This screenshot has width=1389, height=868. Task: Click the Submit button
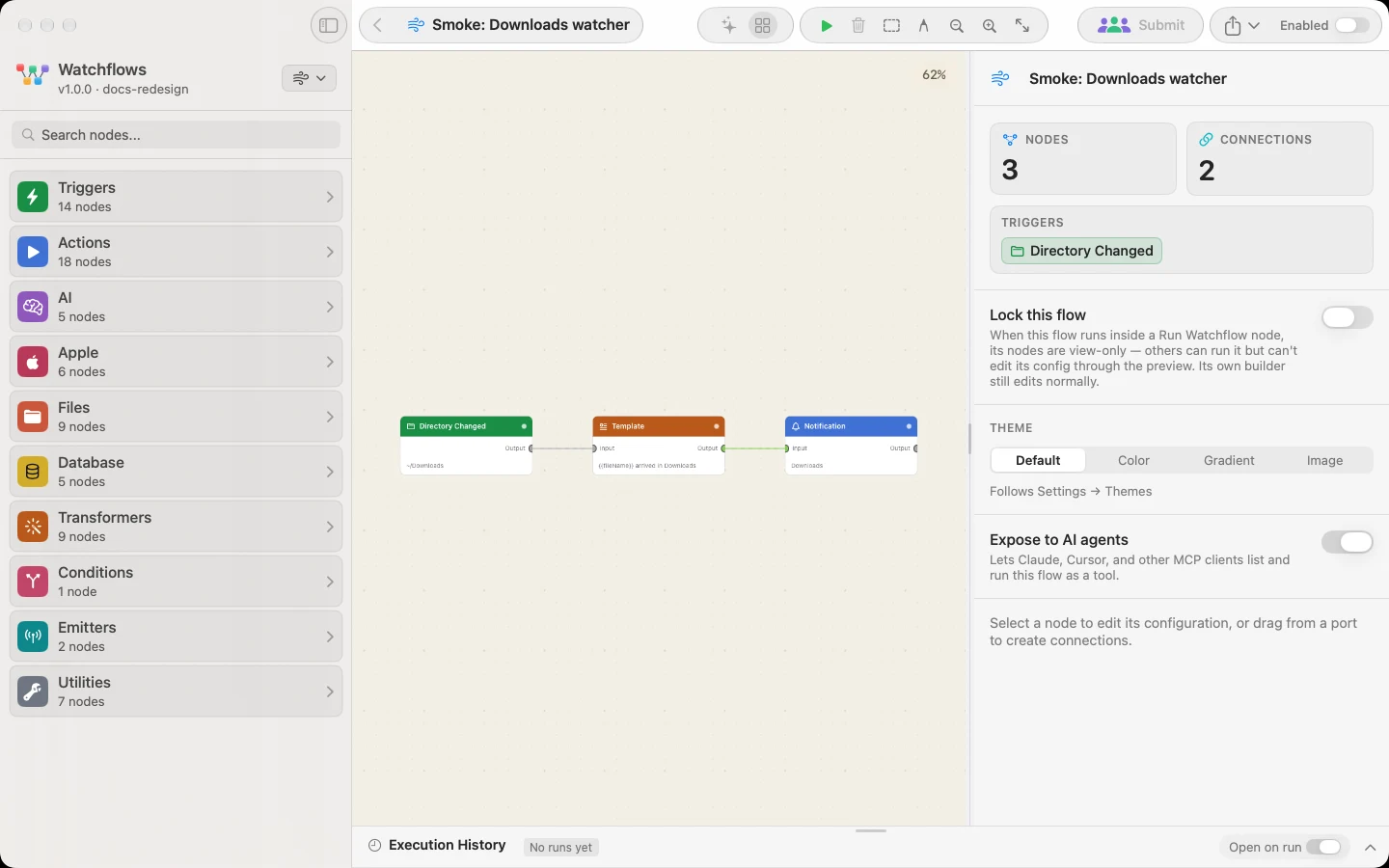coord(1140,25)
